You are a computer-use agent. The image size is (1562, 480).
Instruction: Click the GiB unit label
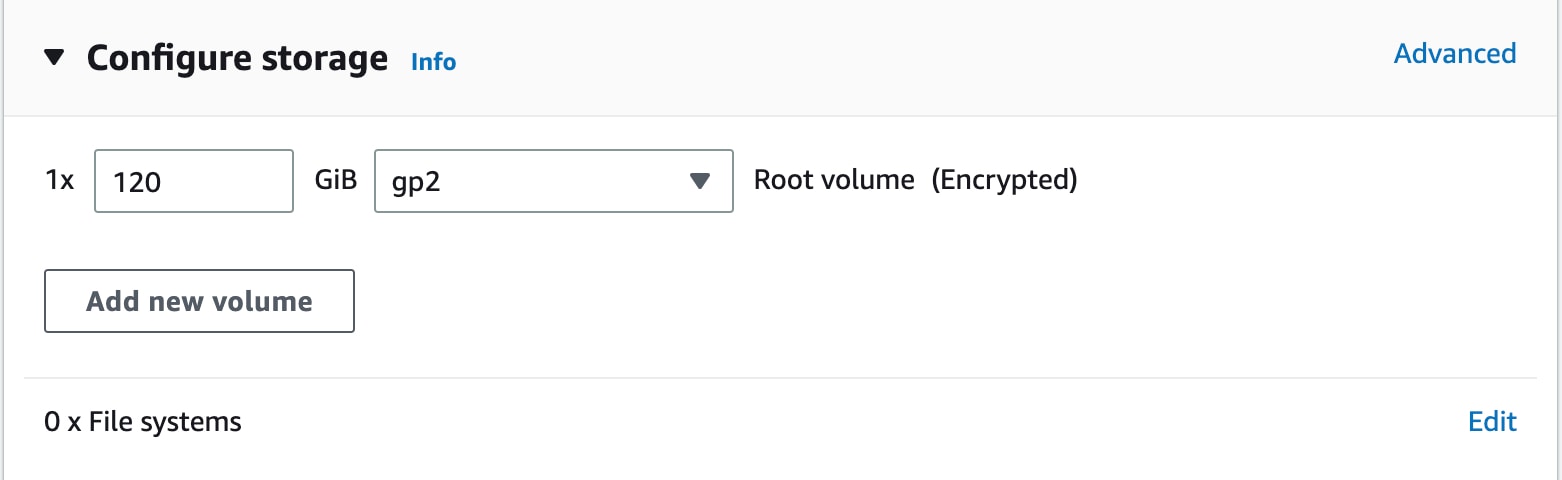pyautogui.click(x=335, y=181)
